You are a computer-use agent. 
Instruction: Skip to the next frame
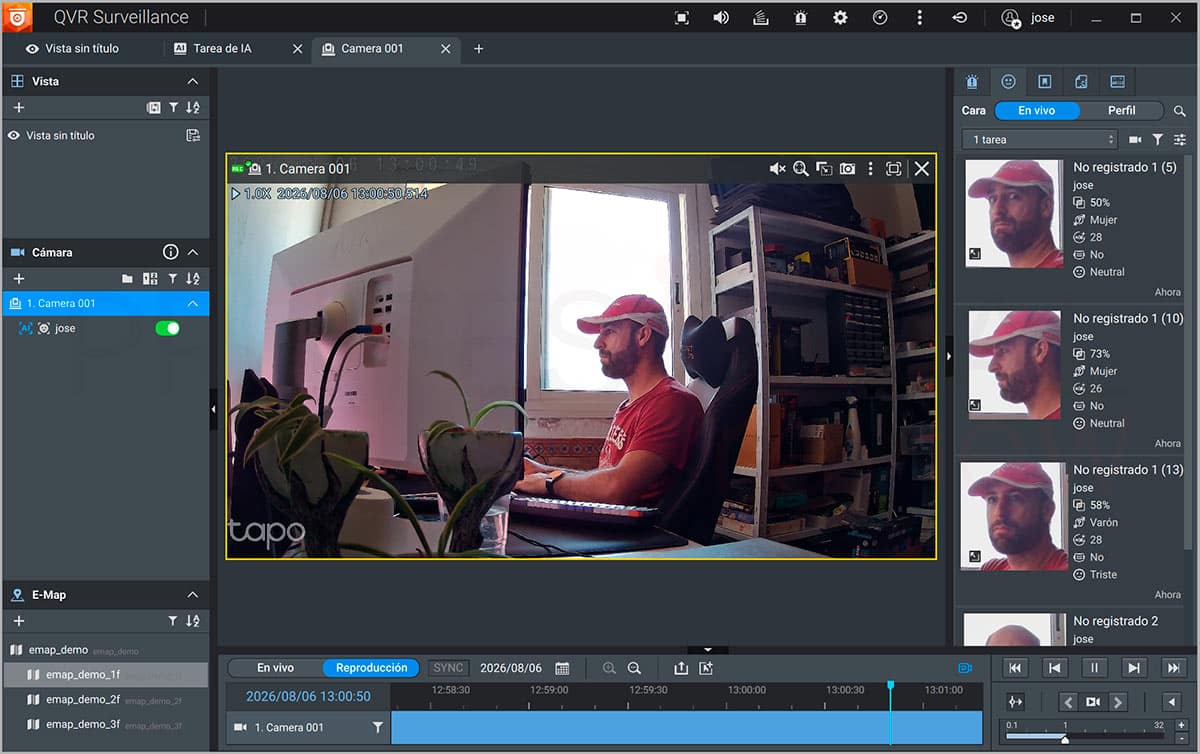click(1134, 668)
